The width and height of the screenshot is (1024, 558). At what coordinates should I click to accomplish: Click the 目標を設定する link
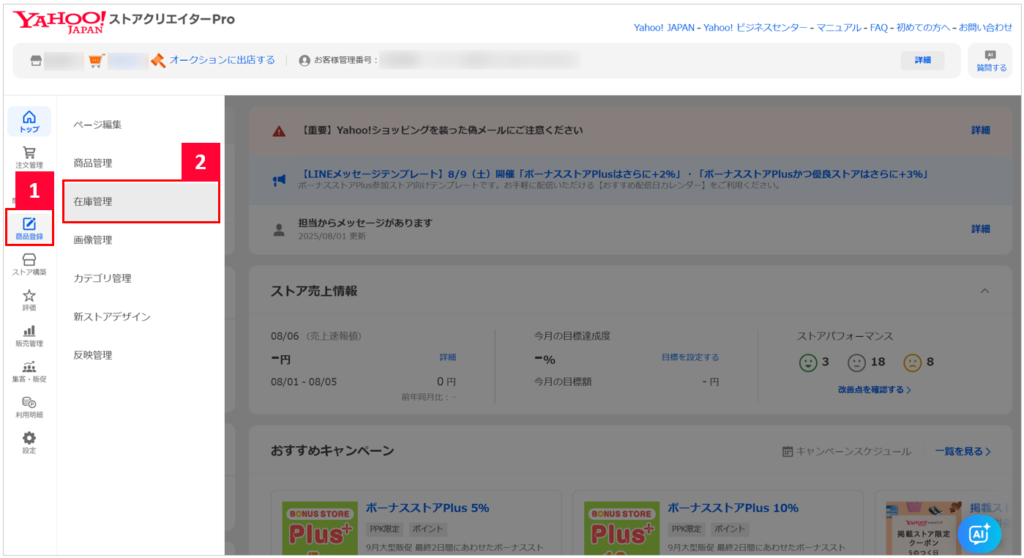coord(690,357)
